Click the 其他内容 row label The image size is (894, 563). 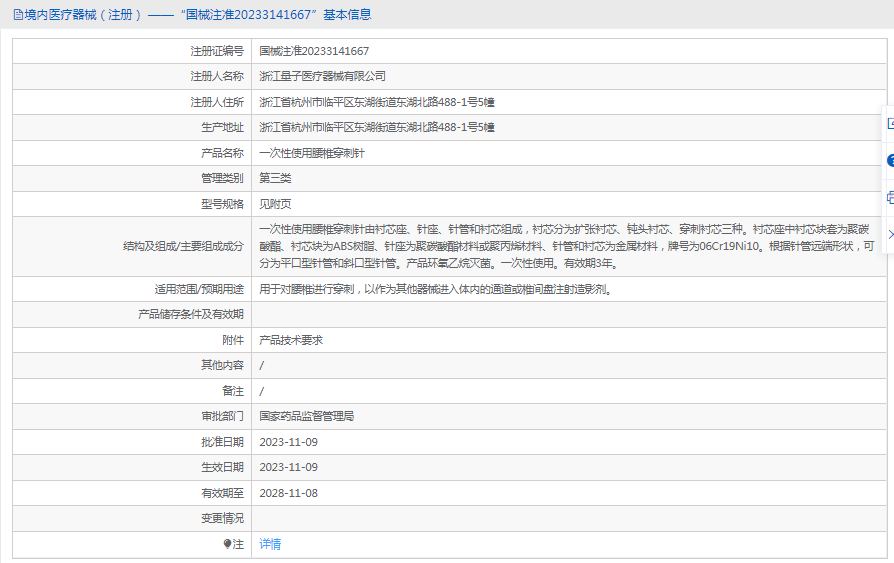(x=222, y=365)
